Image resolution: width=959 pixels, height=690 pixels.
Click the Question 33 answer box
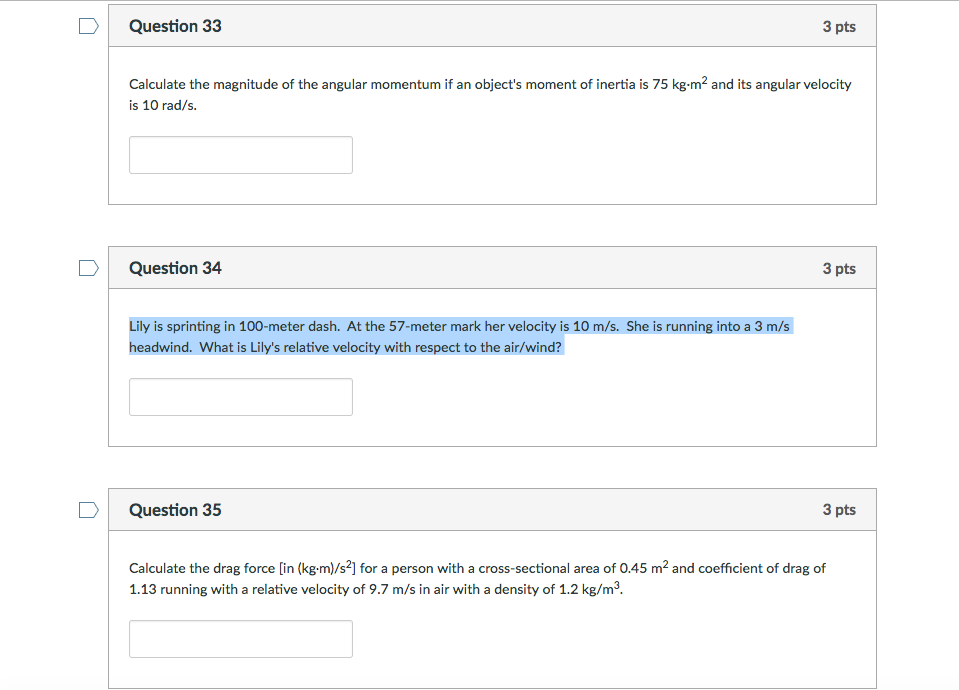(241, 155)
